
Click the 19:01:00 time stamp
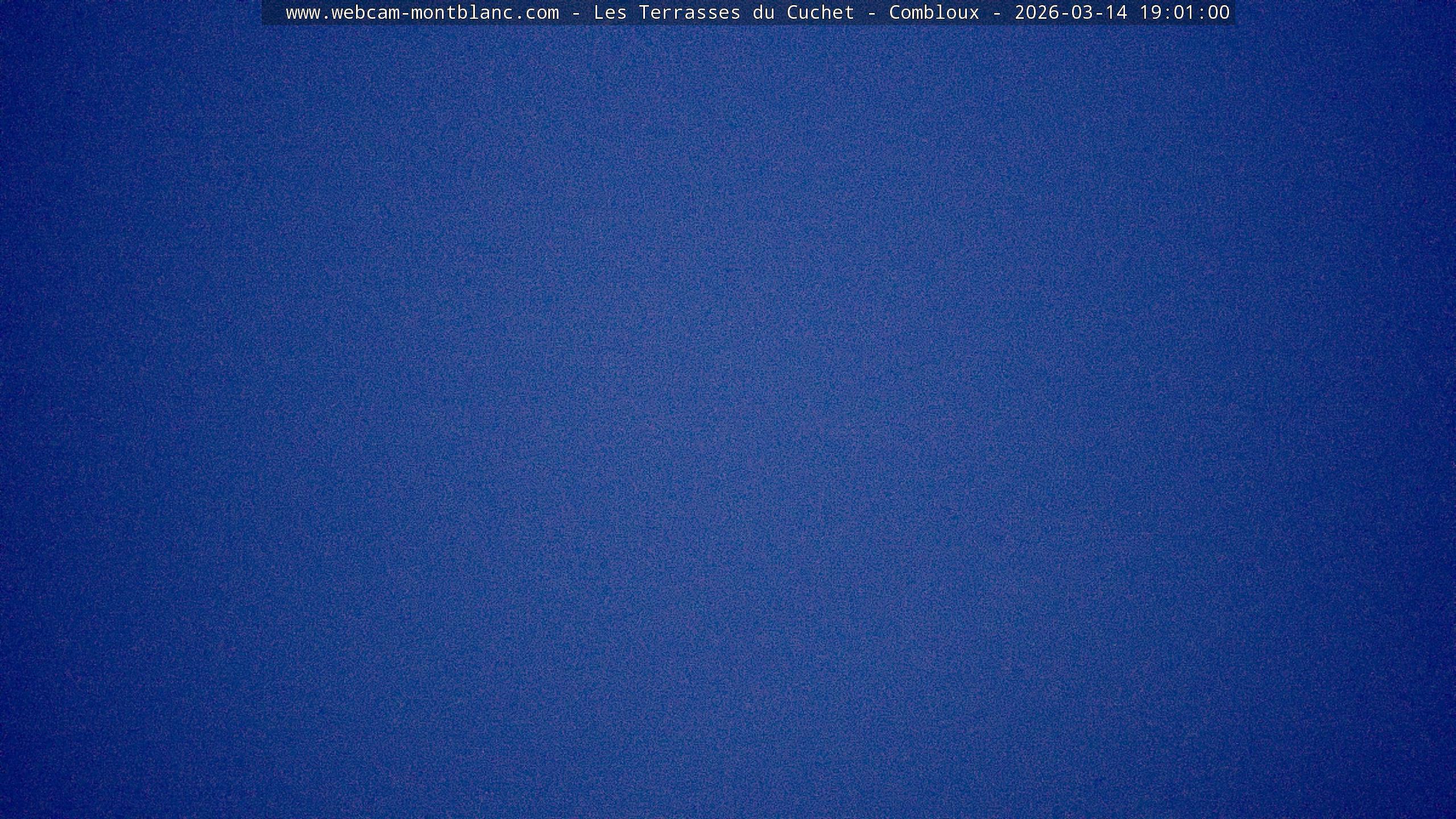1184,13
